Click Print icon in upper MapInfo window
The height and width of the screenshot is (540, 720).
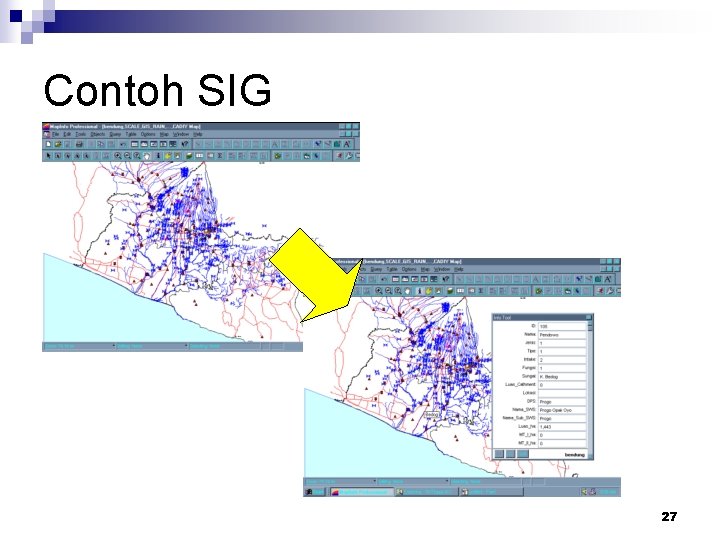[79, 144]
